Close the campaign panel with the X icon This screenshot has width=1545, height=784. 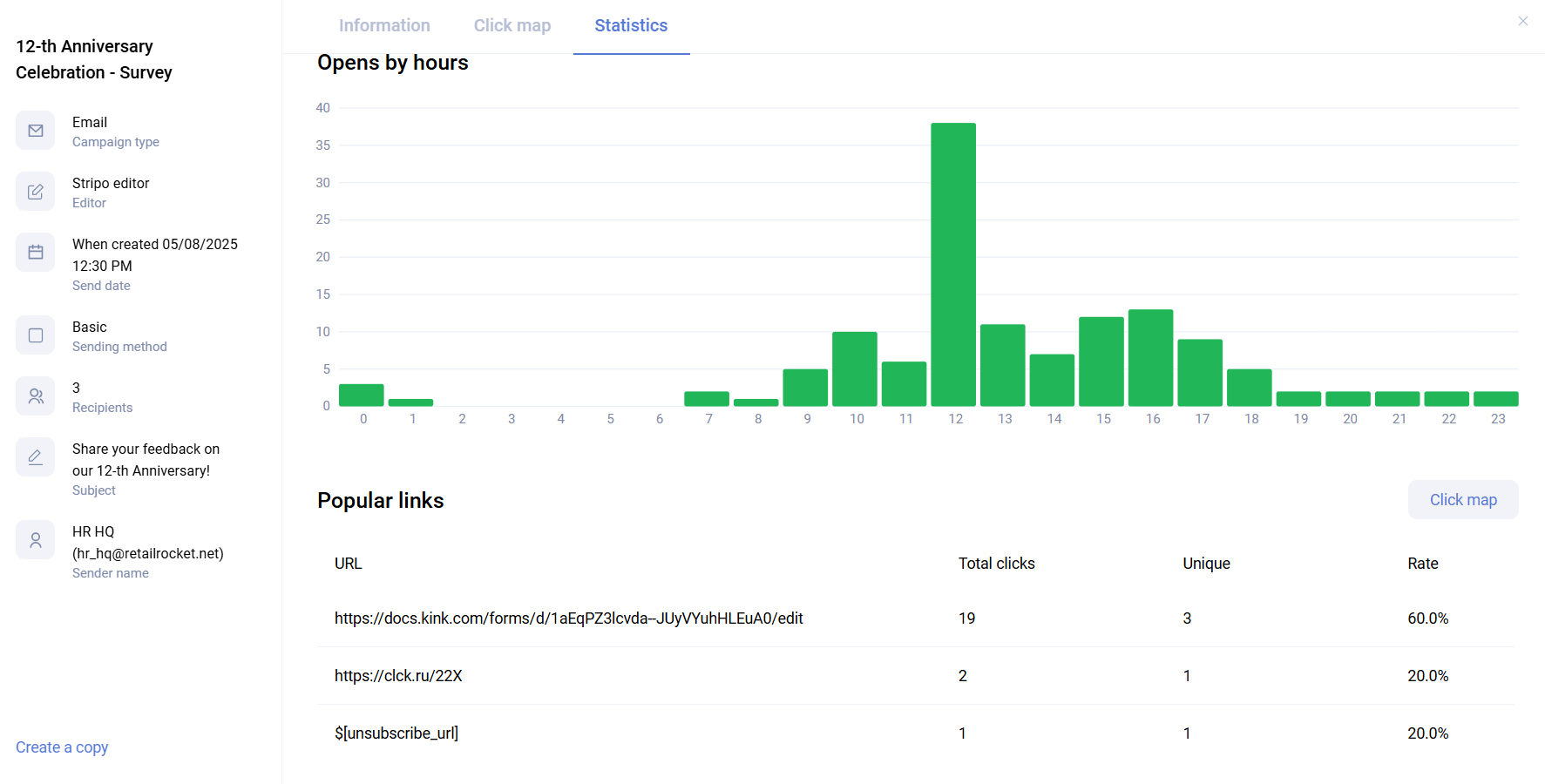(1522, 22)
